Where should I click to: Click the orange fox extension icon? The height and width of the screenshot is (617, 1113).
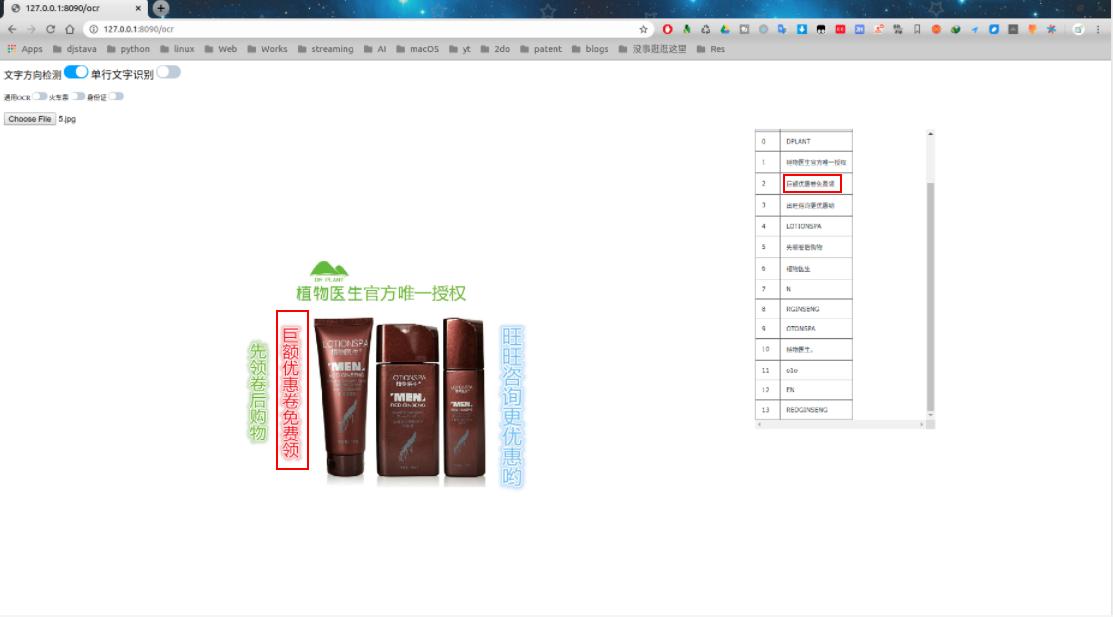click(1032, 29)
